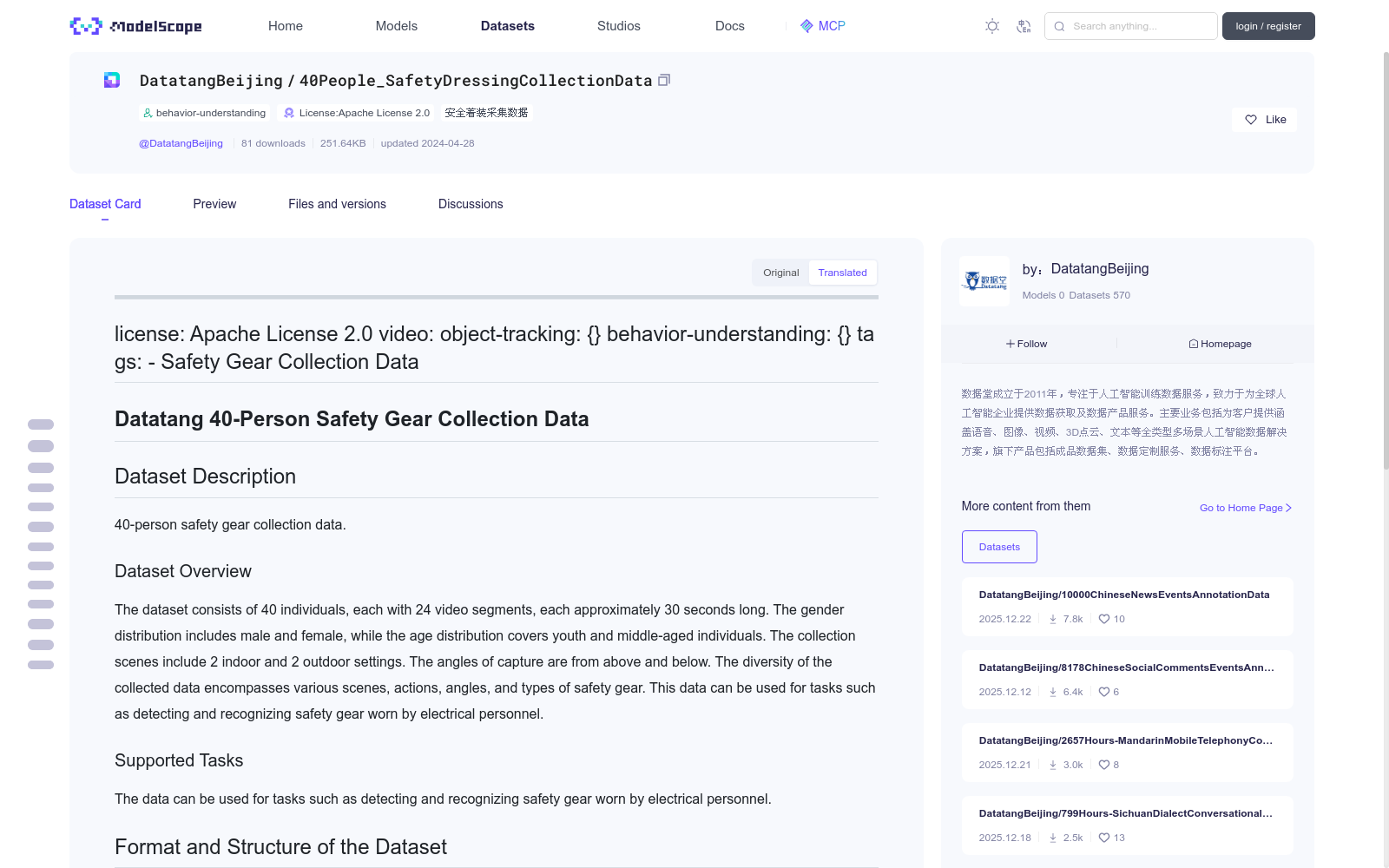
Task: Click the heart icon beside 6 likes
Action: pos(1104,692)
